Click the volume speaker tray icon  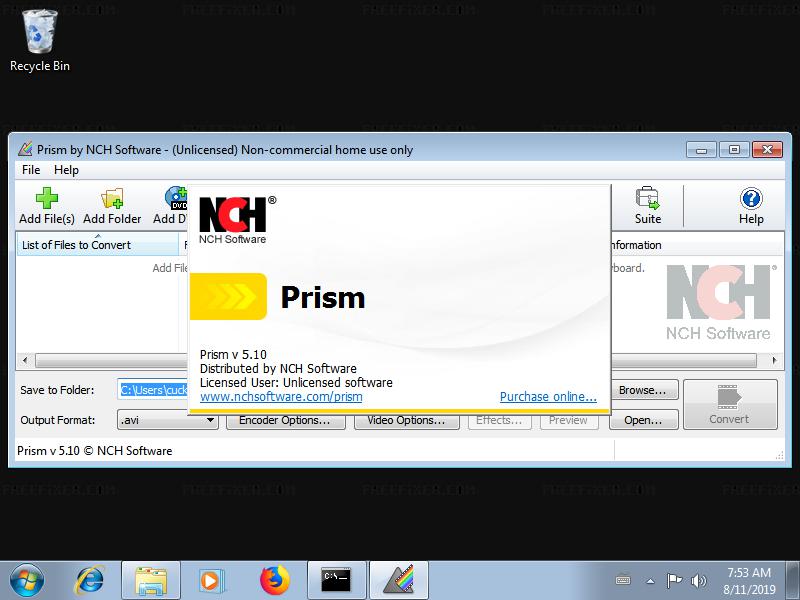click(x=698, y=580)
